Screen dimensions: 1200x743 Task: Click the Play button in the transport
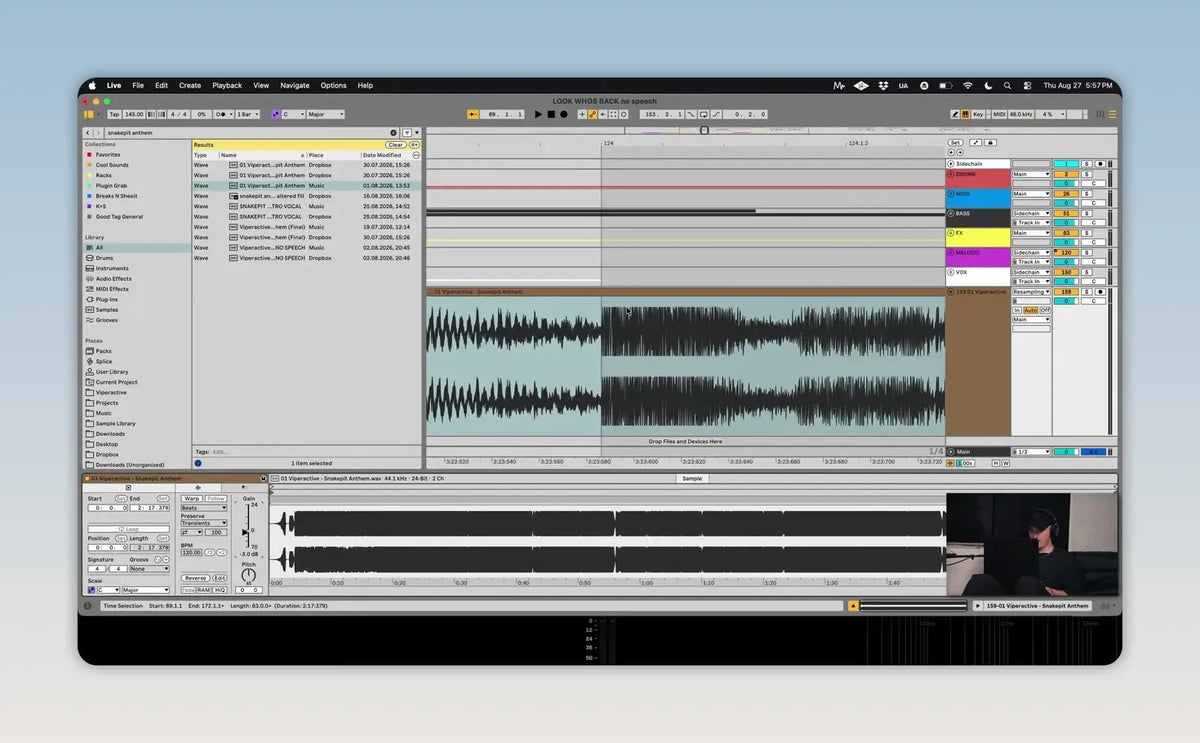[538, 114]
